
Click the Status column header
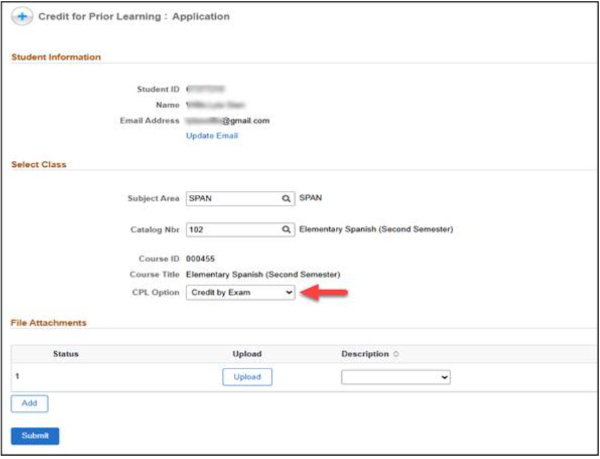[x=65, y=353]
